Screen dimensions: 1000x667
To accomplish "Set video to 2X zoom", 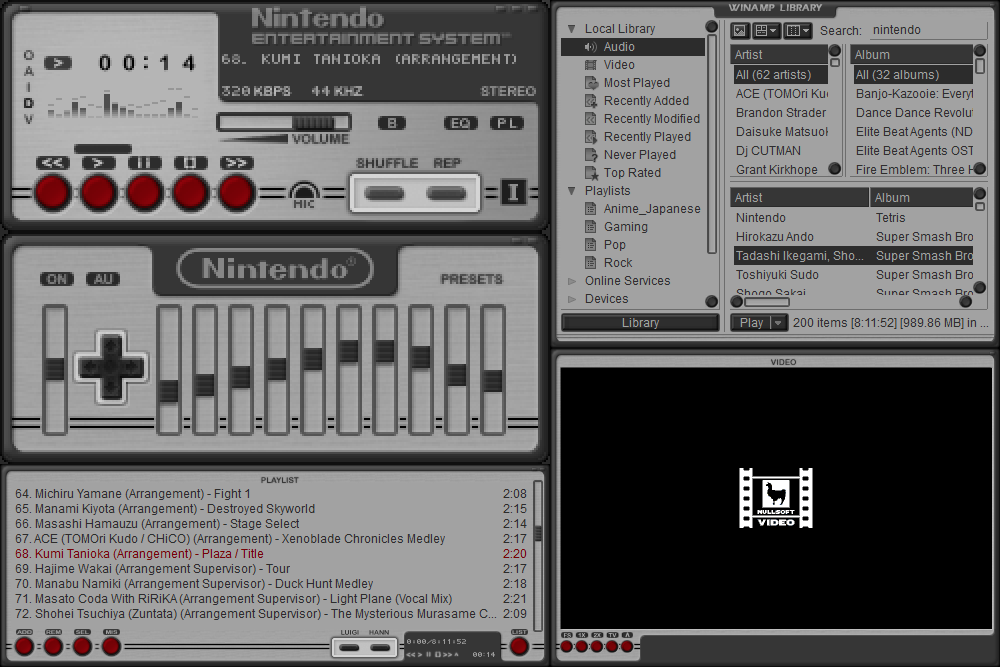I will (596, 647).
